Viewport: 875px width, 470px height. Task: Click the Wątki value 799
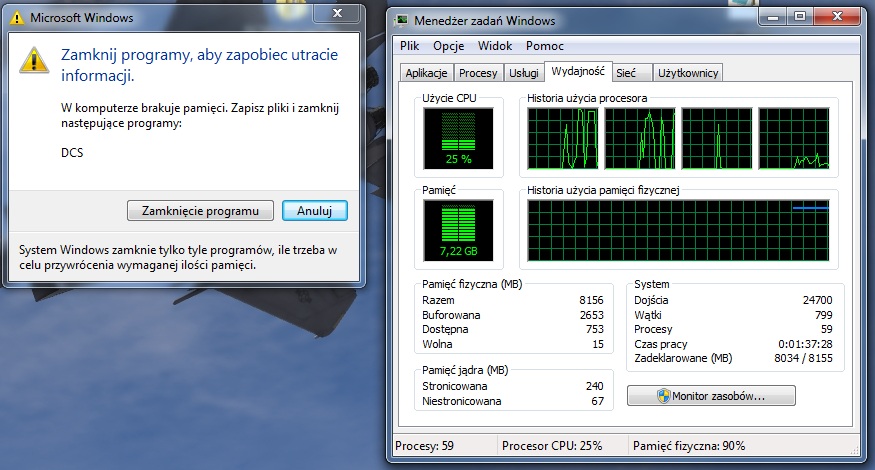coord(824,315)
